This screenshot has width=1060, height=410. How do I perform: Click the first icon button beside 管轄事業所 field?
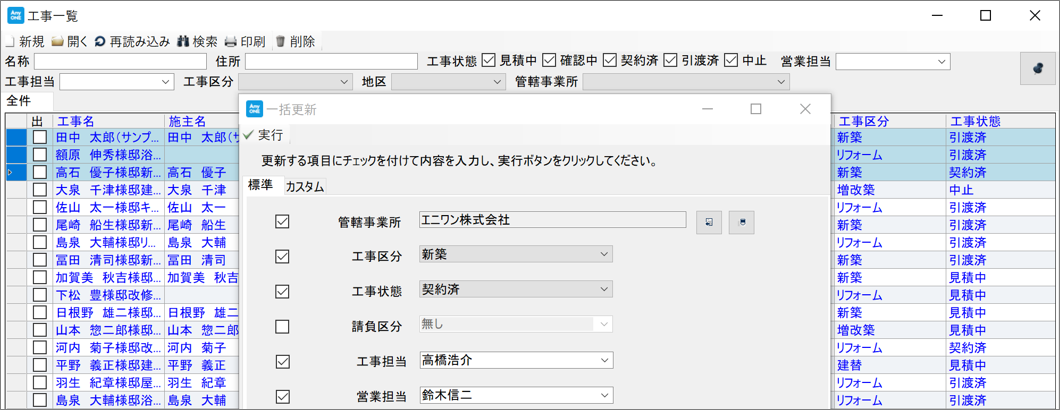click(x=708, y=223)
